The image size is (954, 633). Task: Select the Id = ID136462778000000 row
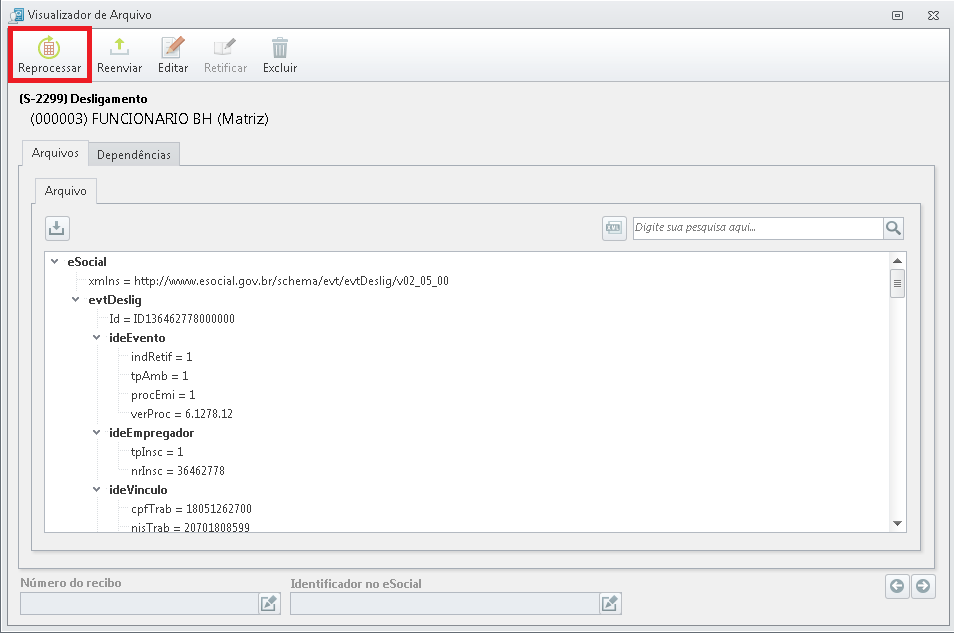click(172, 318)
